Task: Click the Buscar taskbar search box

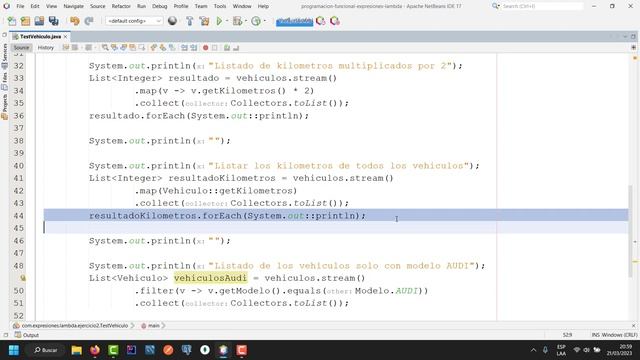Action: tap(45, 350)
